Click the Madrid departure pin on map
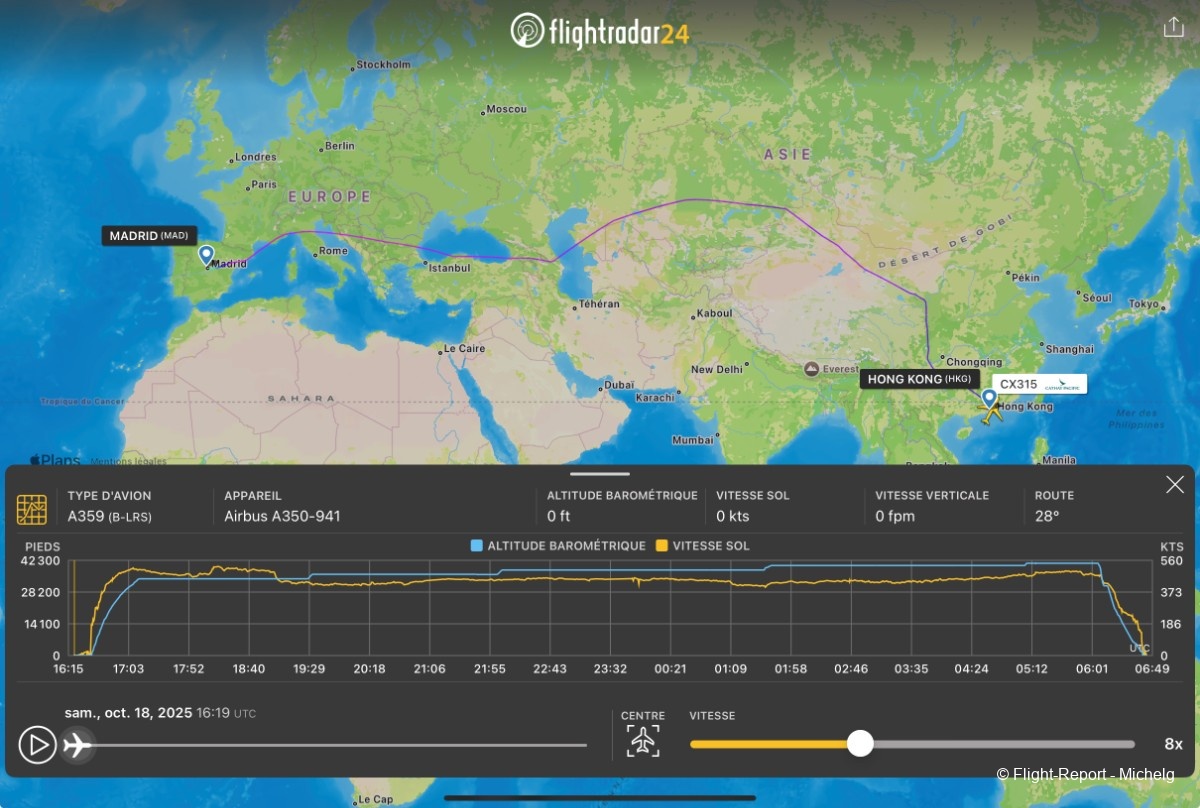The height and width of the screenshot is (808, 1200). coord(206,254)
